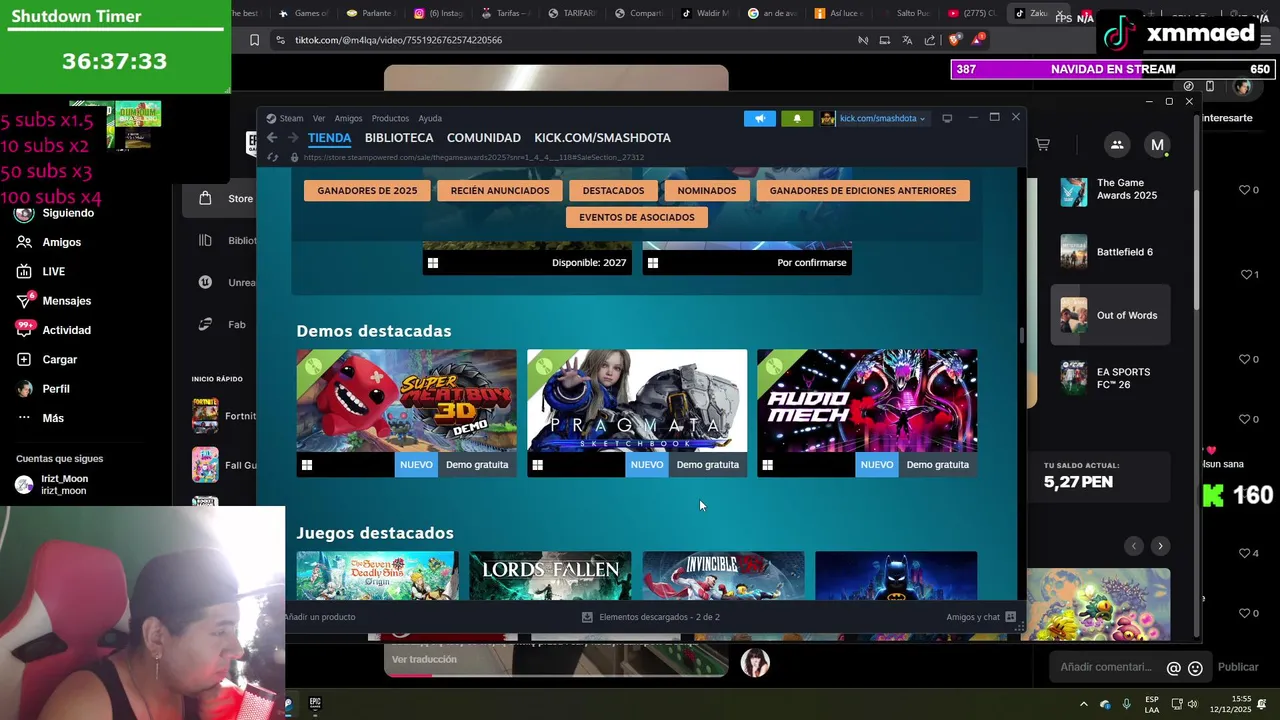This screenshot has height=720, width=1280.
Task: Switch to the COMUNIDAD tab
Action: click(x=484, y=138)
